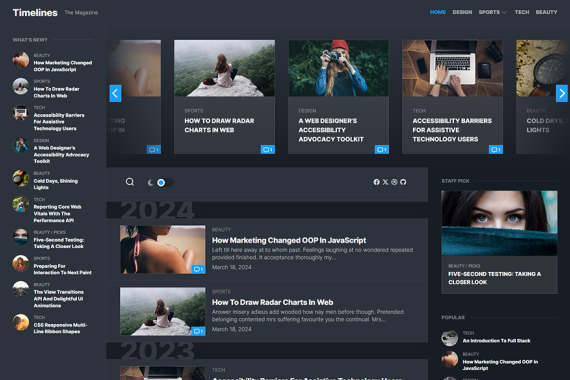The height and width of the screenshot is (380, 570).
Task: Click the carousel previous arrow
Action: 115,93
